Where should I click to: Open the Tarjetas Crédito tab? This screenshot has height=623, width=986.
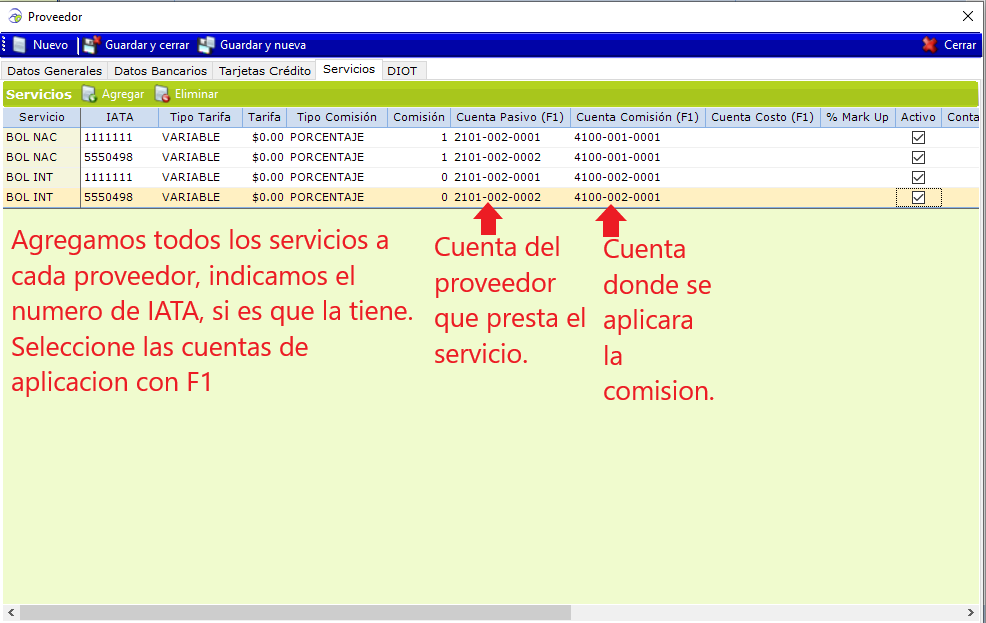click(264, 71)
